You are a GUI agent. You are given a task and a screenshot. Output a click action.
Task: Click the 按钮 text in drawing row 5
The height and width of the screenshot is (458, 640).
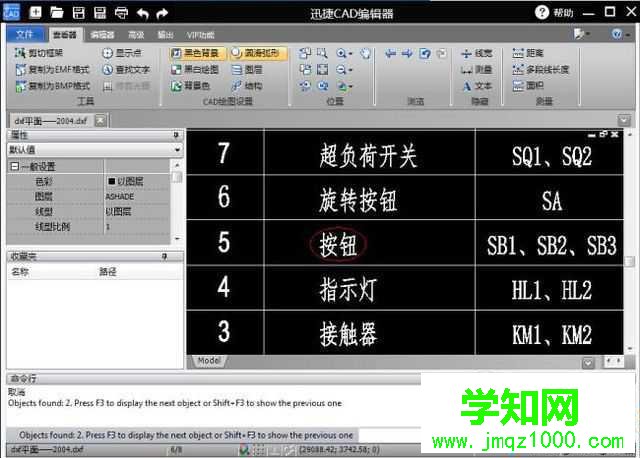(338, 245)
